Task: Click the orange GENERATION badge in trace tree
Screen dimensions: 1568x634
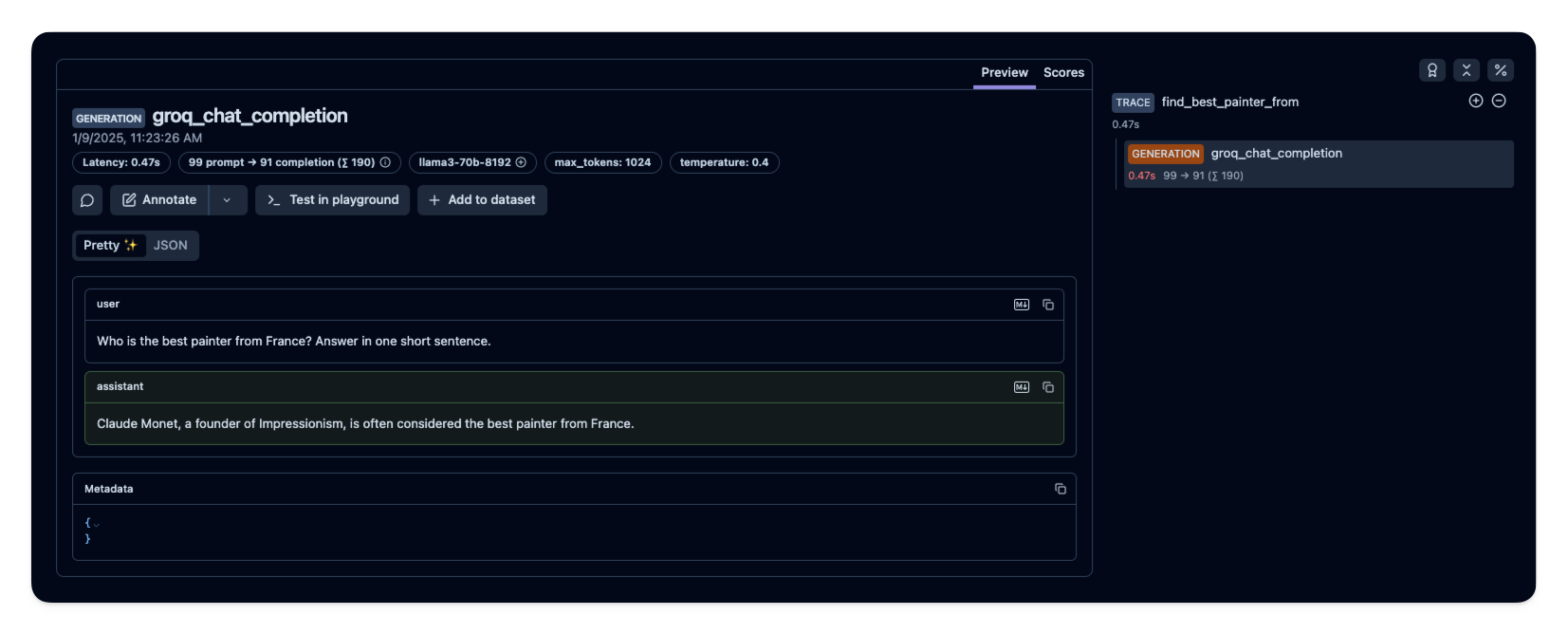Action: pyautogui.click(x=1166, y=154)
